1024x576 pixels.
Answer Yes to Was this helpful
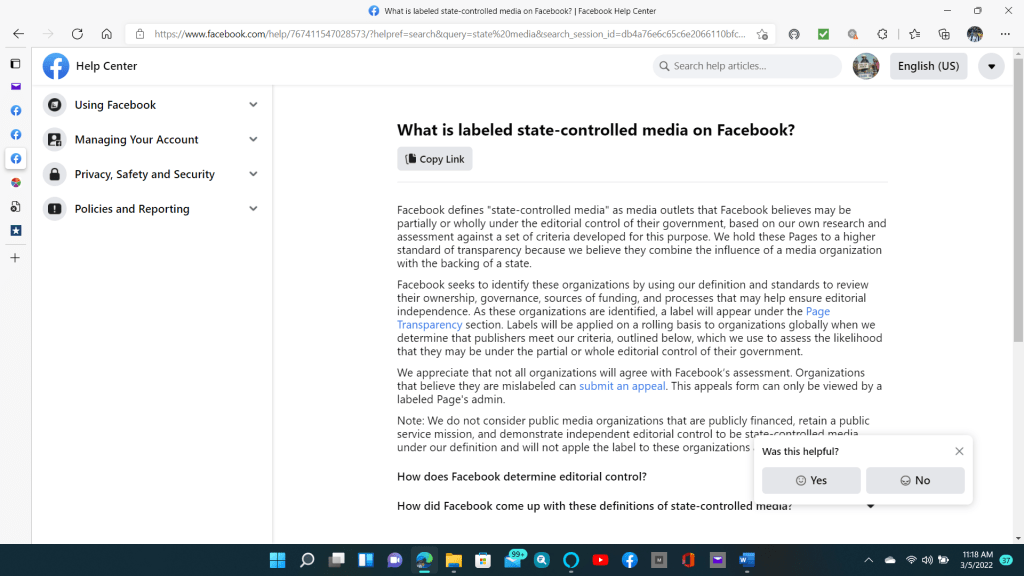coord(811,481)
